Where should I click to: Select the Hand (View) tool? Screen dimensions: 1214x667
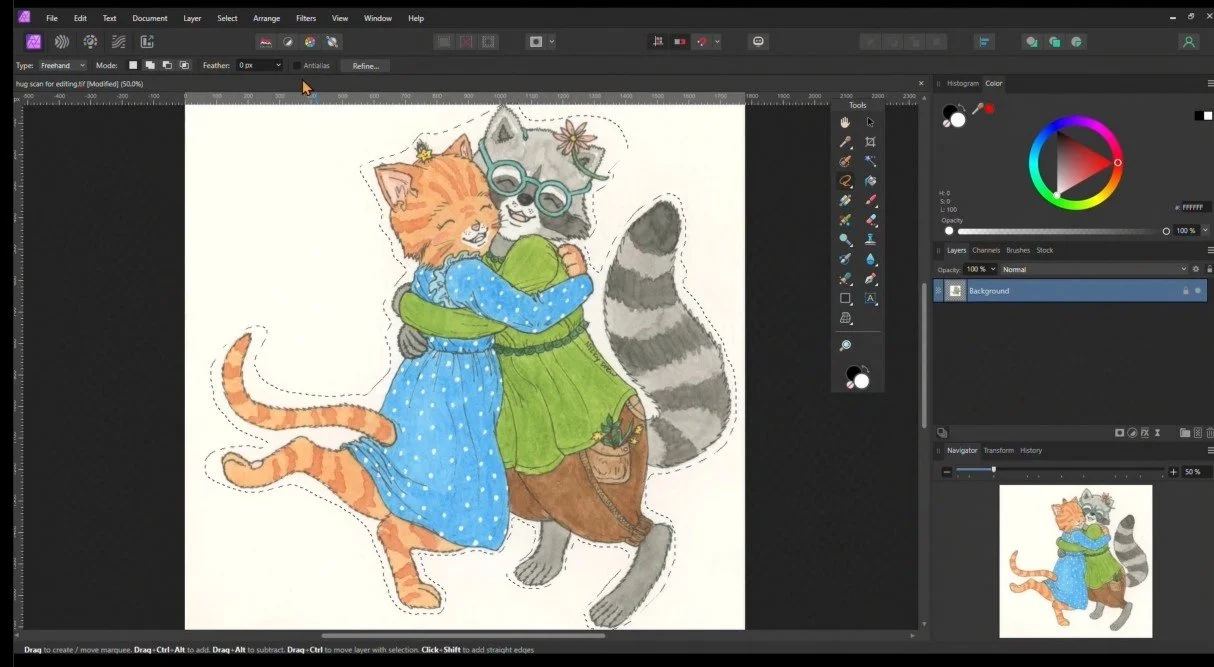pyautogui.click(x=845, y=122)
